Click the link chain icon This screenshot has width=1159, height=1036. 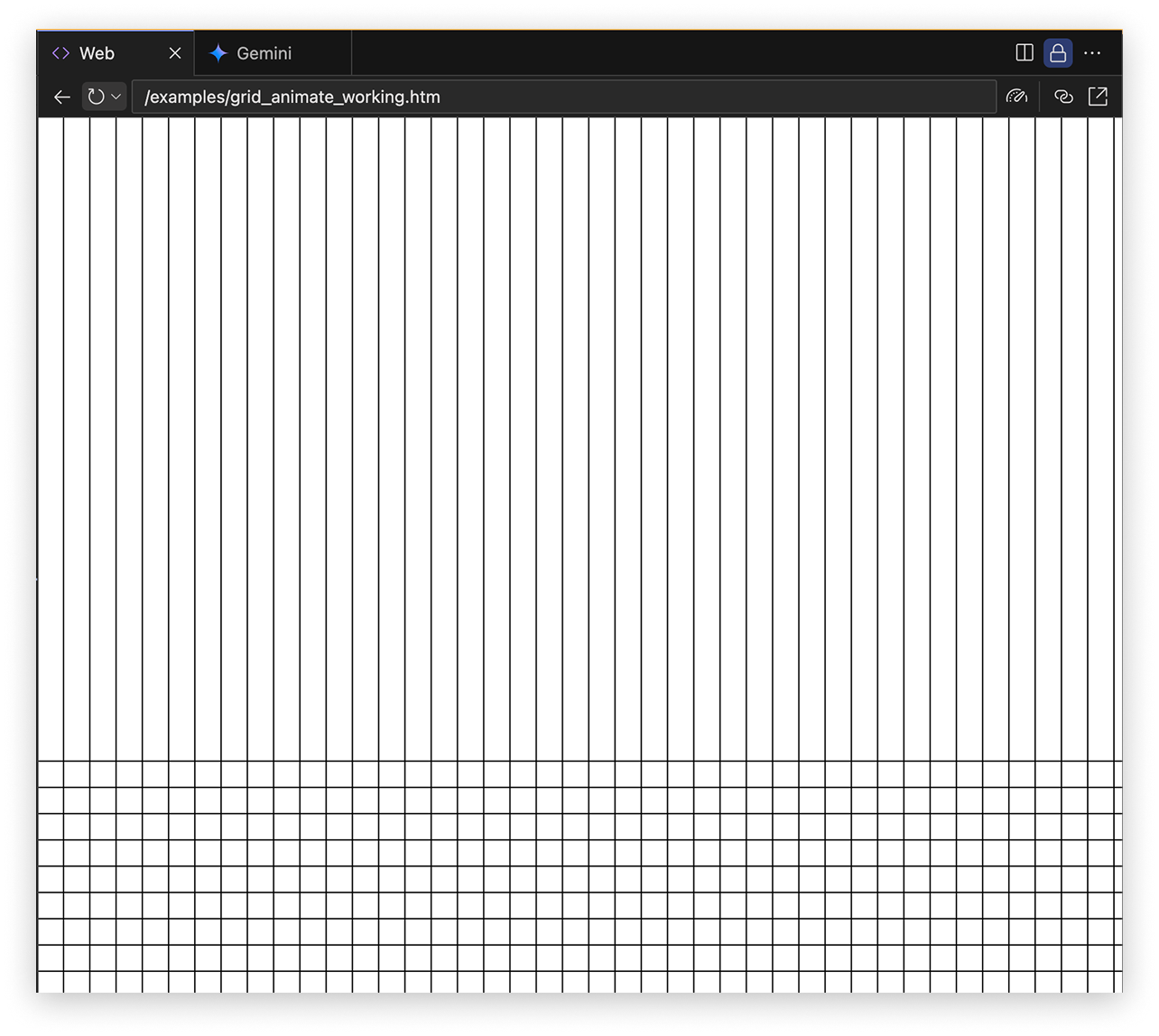1063,97
